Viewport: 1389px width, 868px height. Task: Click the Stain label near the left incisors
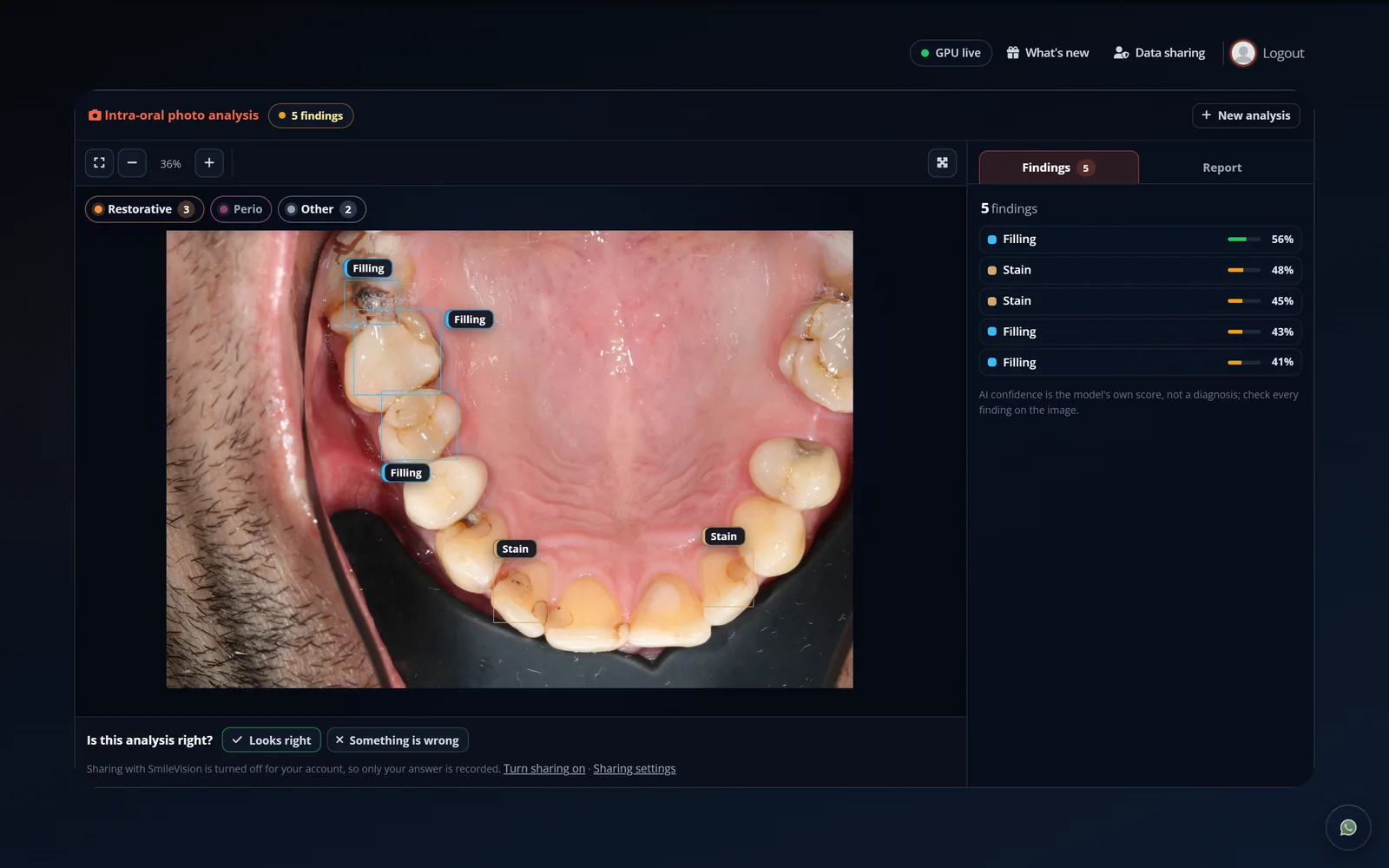(x=515, y=549)
